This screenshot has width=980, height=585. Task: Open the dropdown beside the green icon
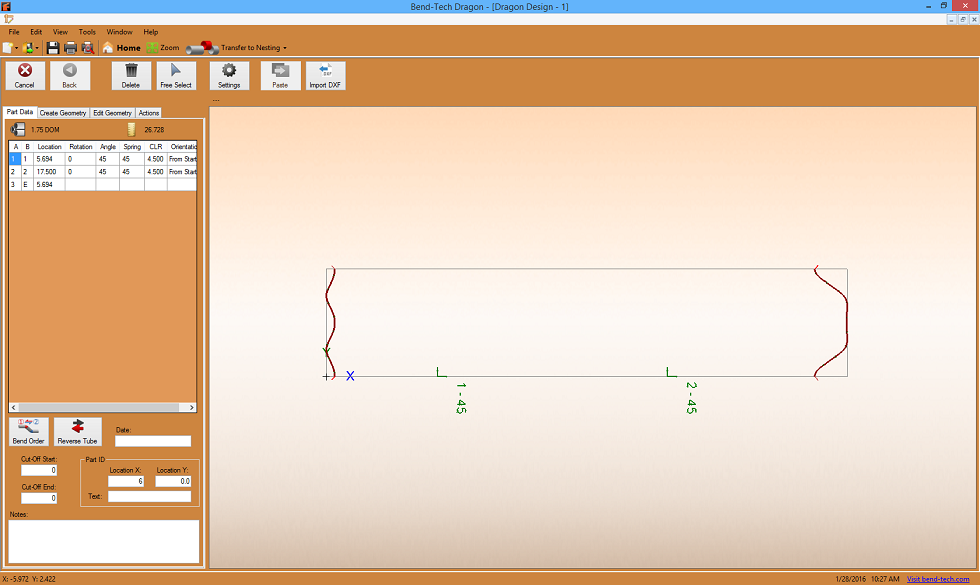point(38,48)
